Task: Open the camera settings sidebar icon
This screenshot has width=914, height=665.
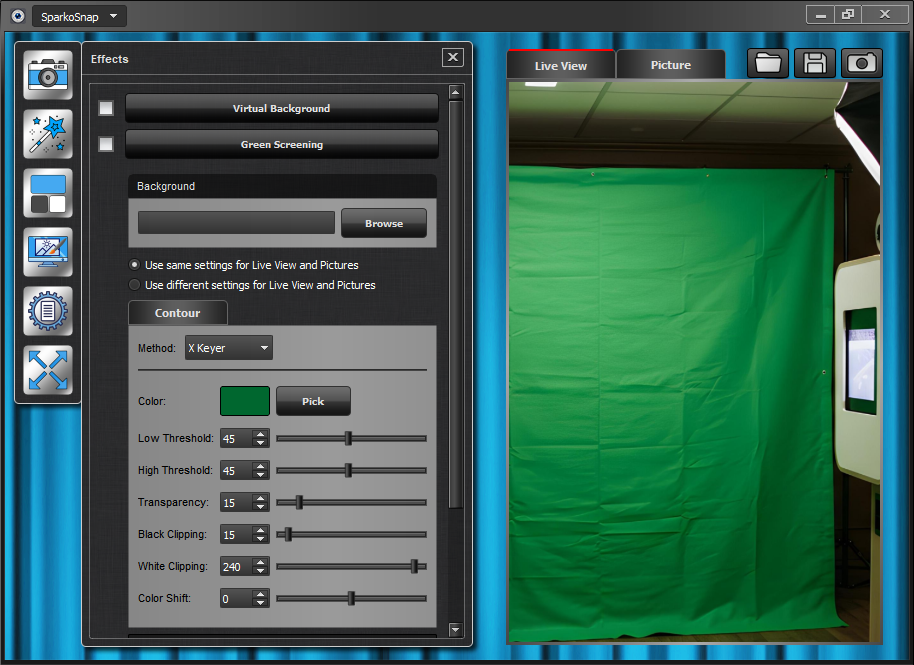Action: [48, 75]
